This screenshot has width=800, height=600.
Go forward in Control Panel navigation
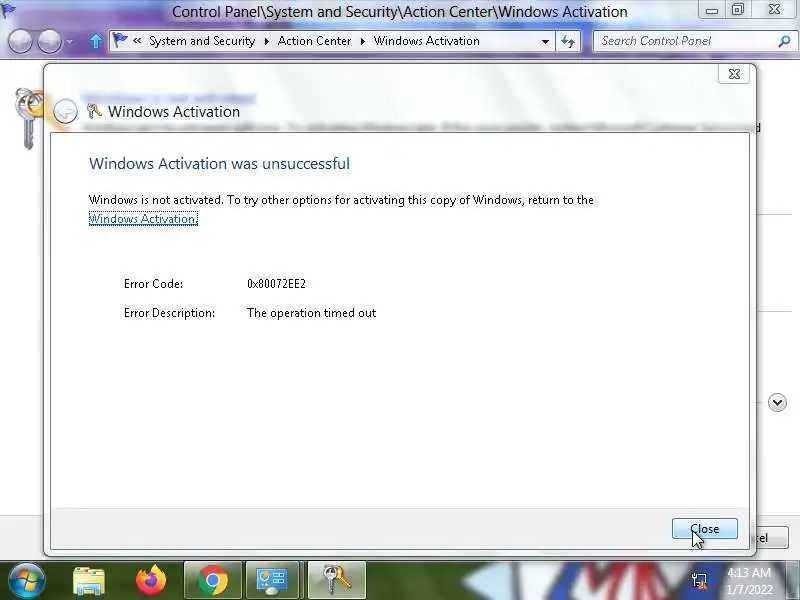(49, 41)
